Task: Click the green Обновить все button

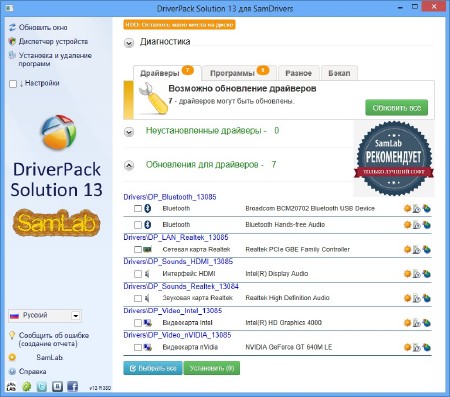Action: click(x=397, y=108)
